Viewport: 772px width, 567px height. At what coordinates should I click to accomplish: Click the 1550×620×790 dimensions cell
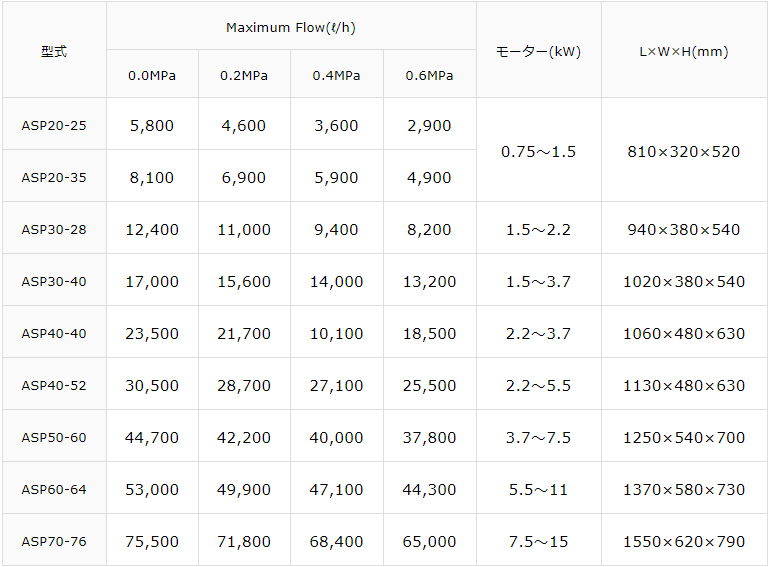coord(684,542)
